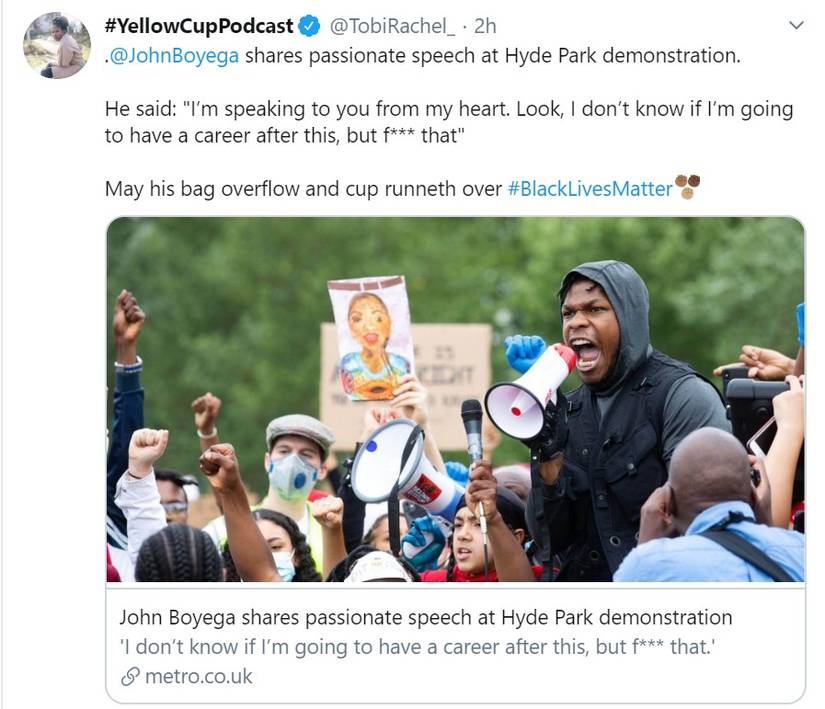
Task: Click the article card headline about John Boyega
Action: 425,617
